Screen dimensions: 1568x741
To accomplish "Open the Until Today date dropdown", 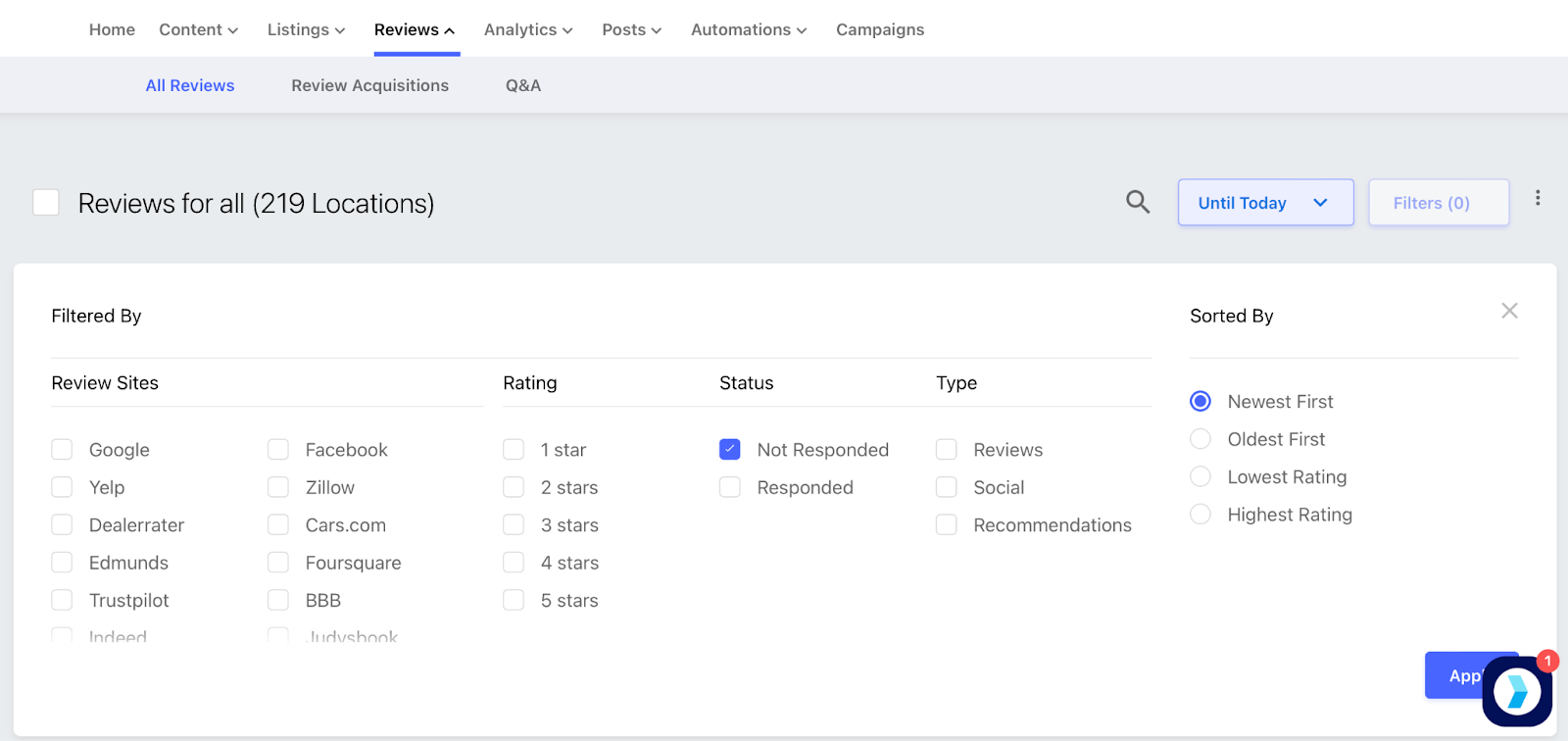I will 1265,202.
